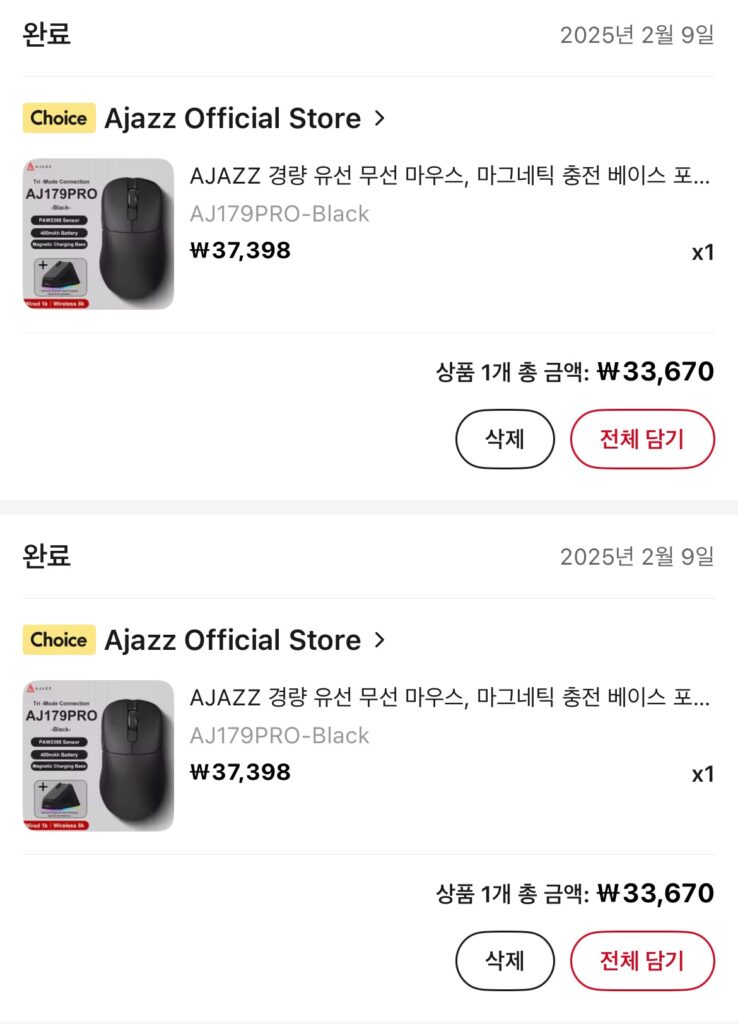
Task: Click the Choice badge in the second order
Action: tap(59, 640)
